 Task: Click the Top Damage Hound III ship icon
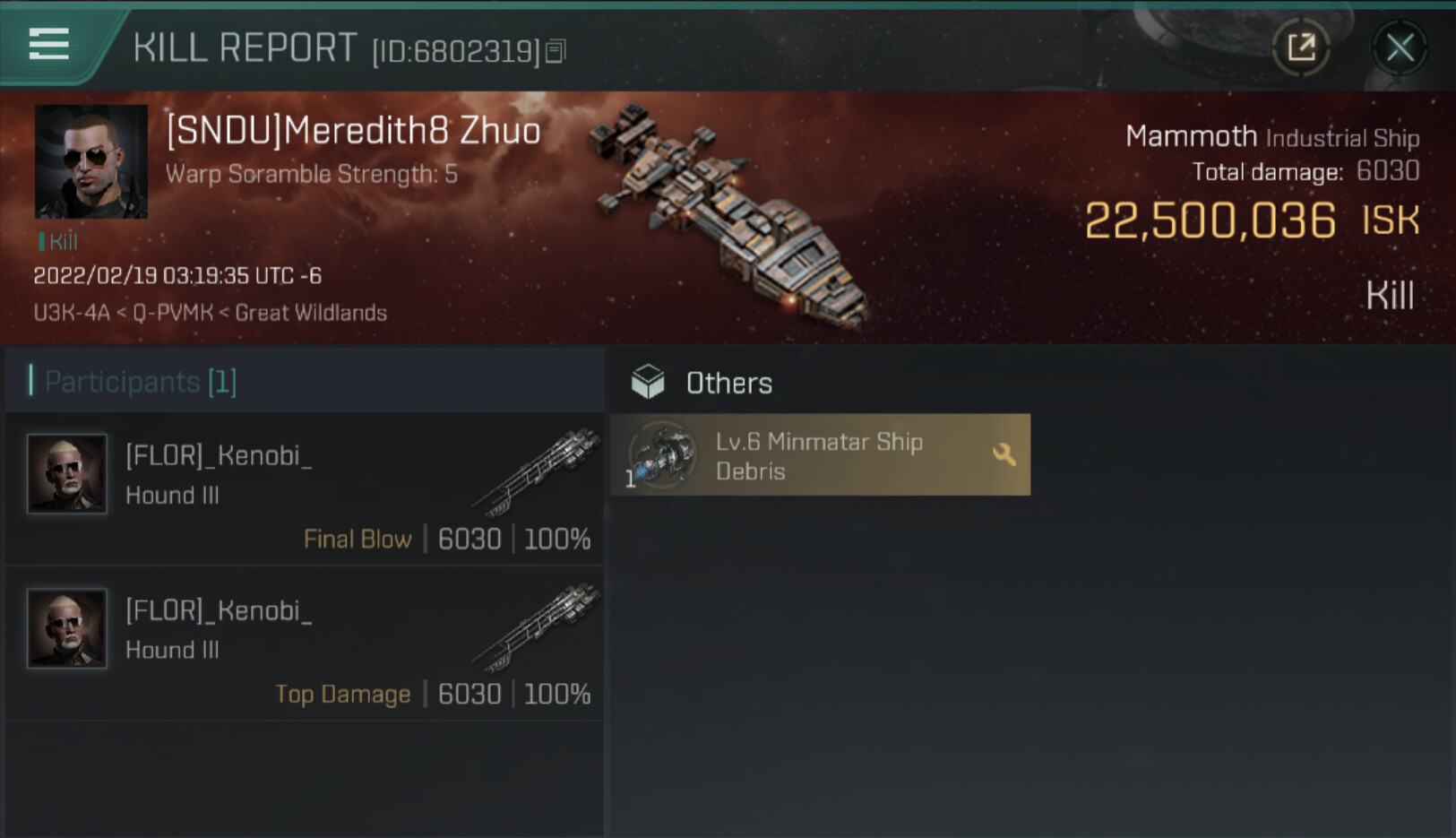(x=538, y=626)
